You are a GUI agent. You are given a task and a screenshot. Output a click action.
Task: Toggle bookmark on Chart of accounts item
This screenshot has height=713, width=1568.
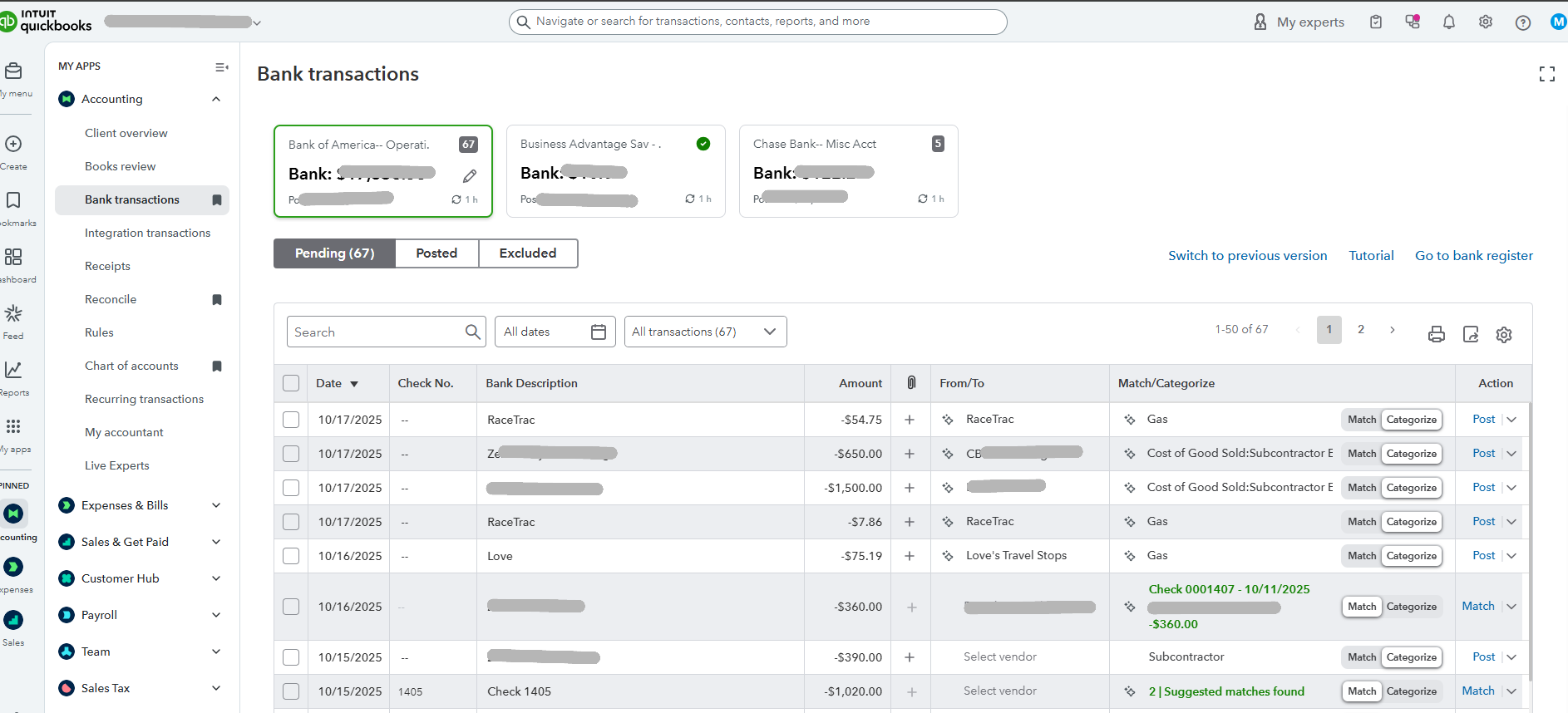[x=217, y=366]
